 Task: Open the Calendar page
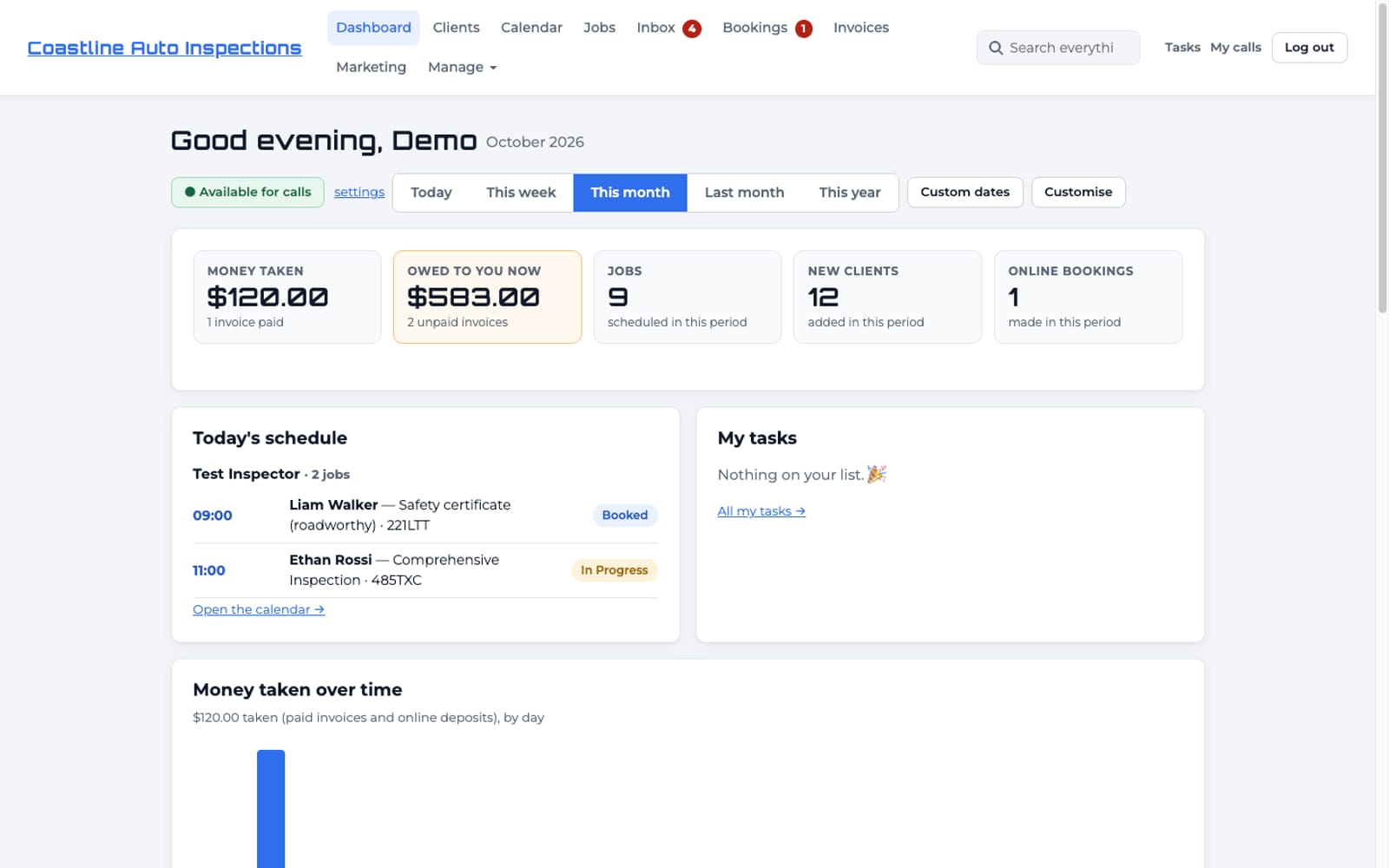531,28
